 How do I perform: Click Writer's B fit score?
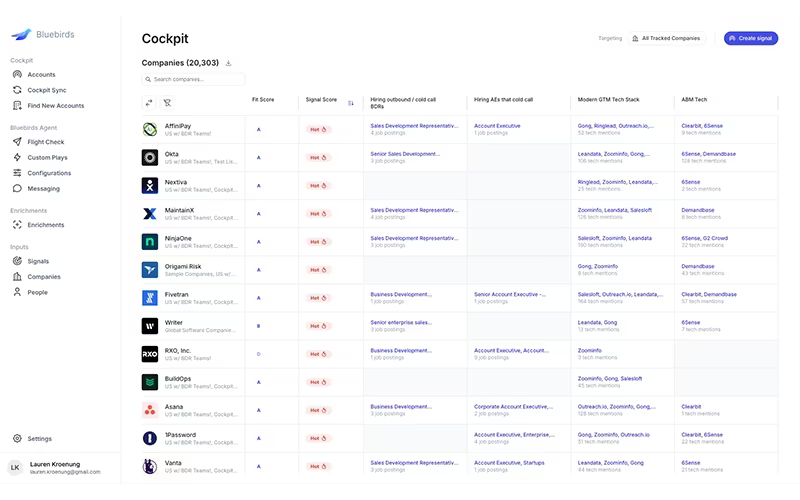259,326
